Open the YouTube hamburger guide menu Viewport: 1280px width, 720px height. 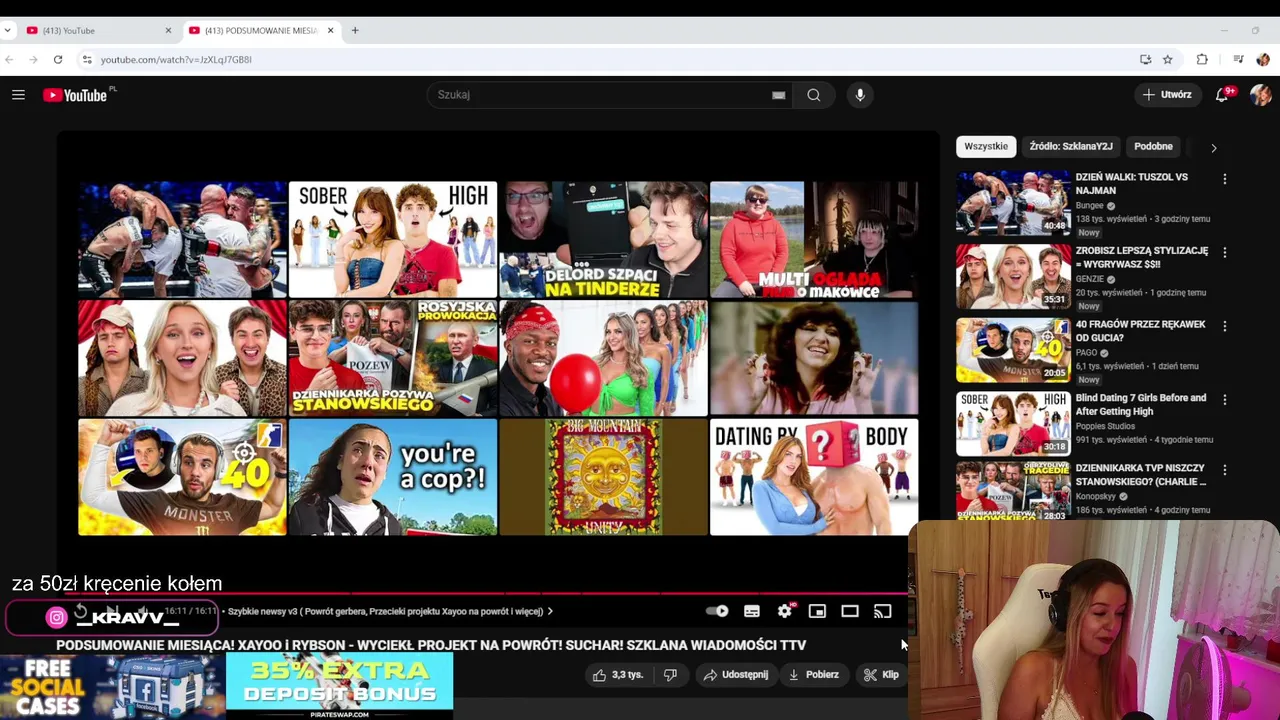pyautogui.click(x=18, y=95)
